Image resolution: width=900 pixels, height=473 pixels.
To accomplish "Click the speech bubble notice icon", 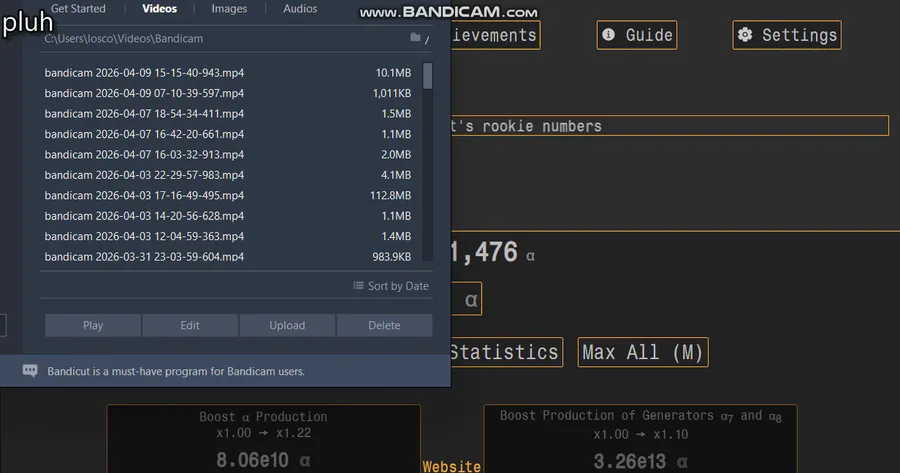I will (30, 371).
